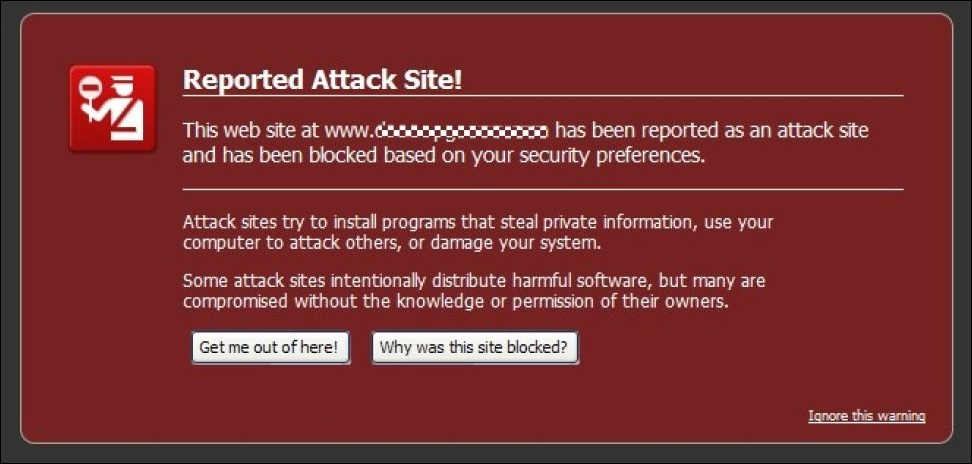Viewport: 972px width, 464px height.
Task: Click the obscured website address text
Action: coord(462,131)
